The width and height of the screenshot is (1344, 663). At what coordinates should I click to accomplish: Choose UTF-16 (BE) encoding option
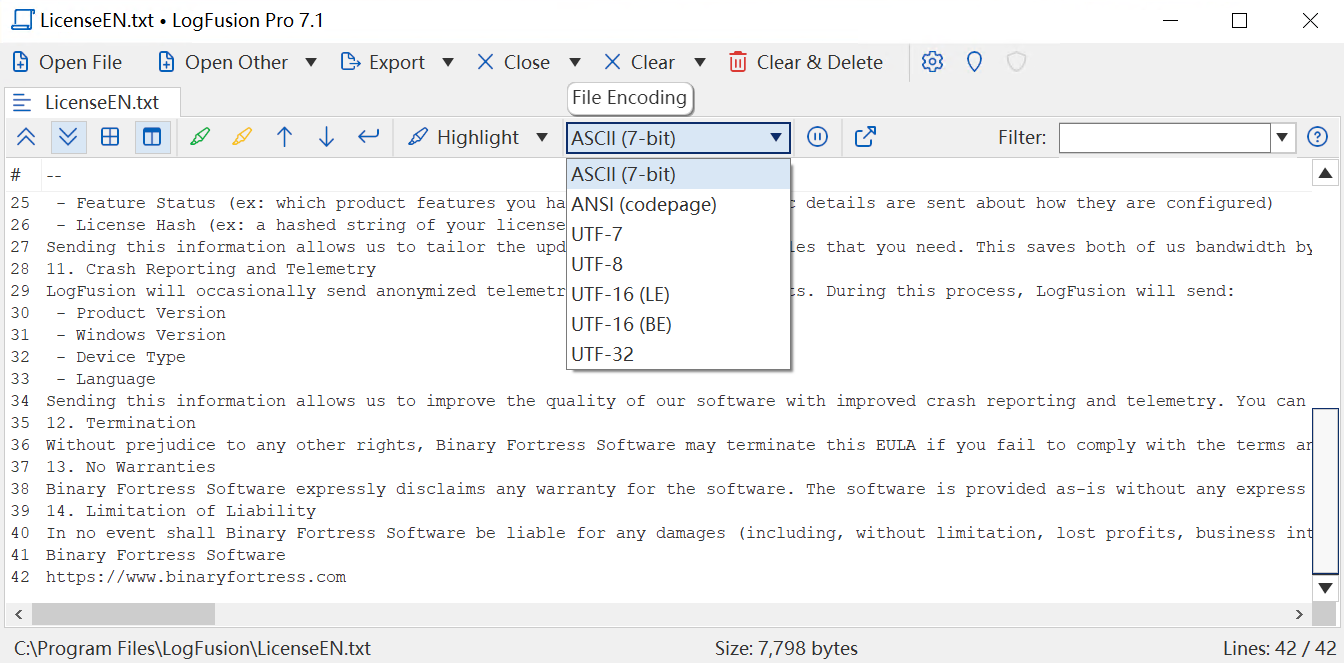point(678,324)
